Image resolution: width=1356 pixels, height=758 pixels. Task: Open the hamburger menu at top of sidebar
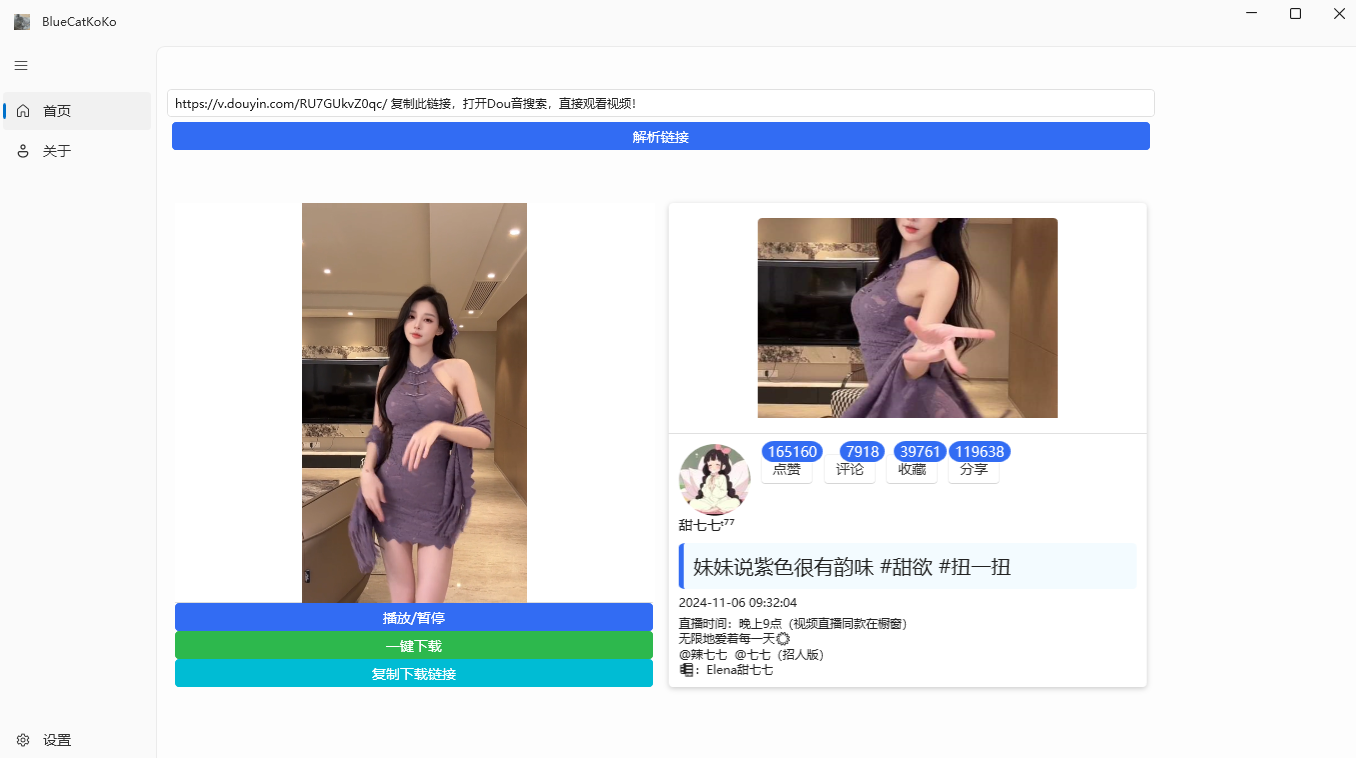[20, 65]
